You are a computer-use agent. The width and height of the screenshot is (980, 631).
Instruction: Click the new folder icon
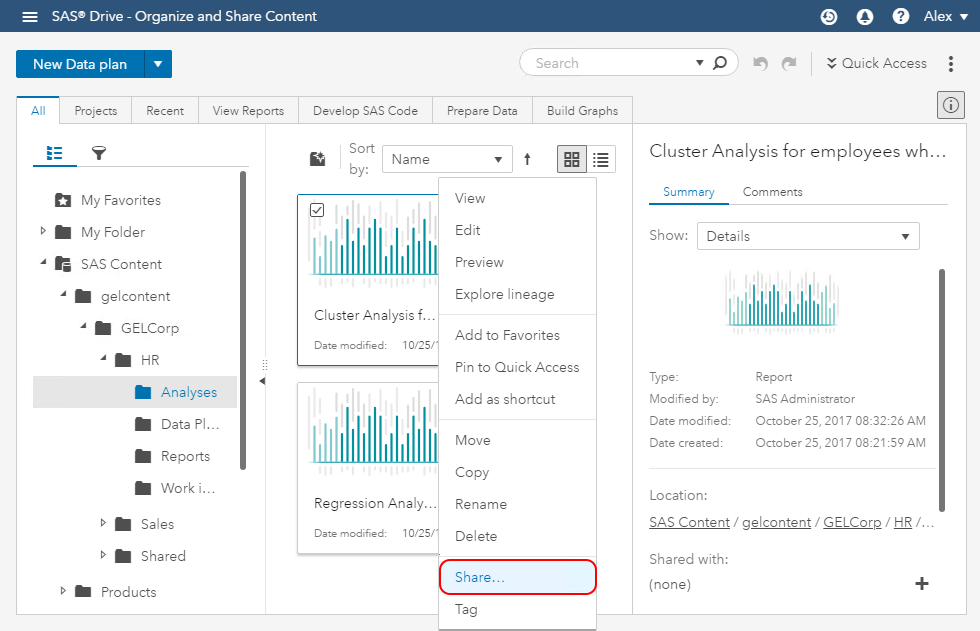(x=318, y=159)
